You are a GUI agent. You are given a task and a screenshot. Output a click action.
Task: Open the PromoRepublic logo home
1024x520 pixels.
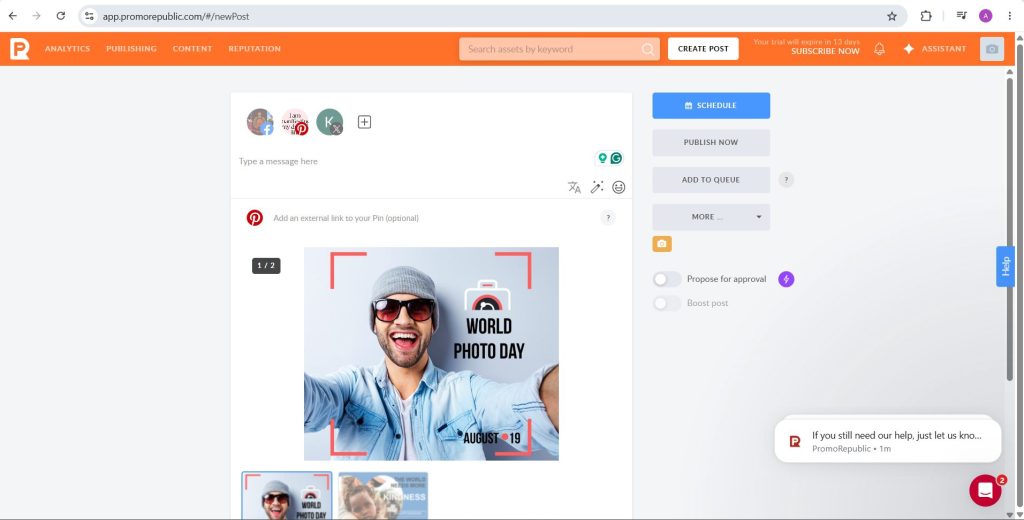(20, 49)
